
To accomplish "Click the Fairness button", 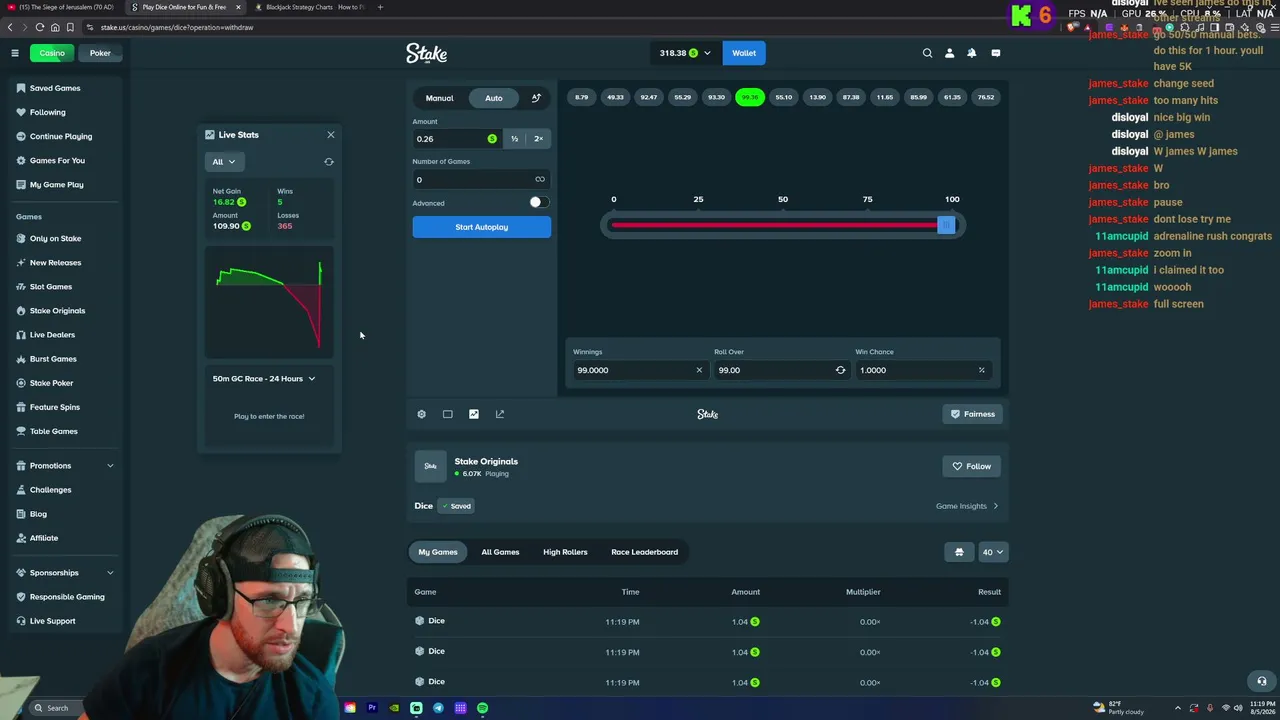I will (973, 414).
